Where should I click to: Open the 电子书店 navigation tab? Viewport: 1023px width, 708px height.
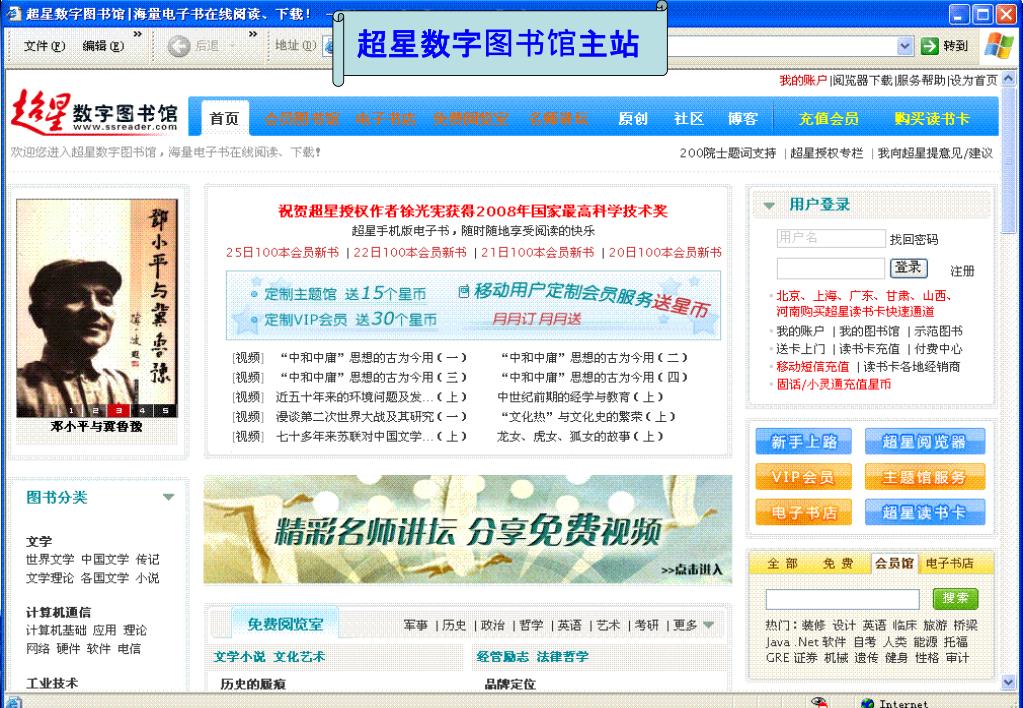click(x=386, y=118)
